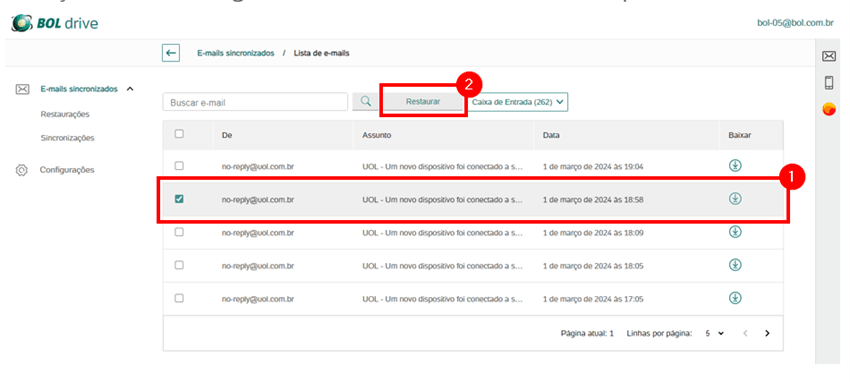Click the Data column header
This screenshot has width=850, height=382.
coord(551,135)
